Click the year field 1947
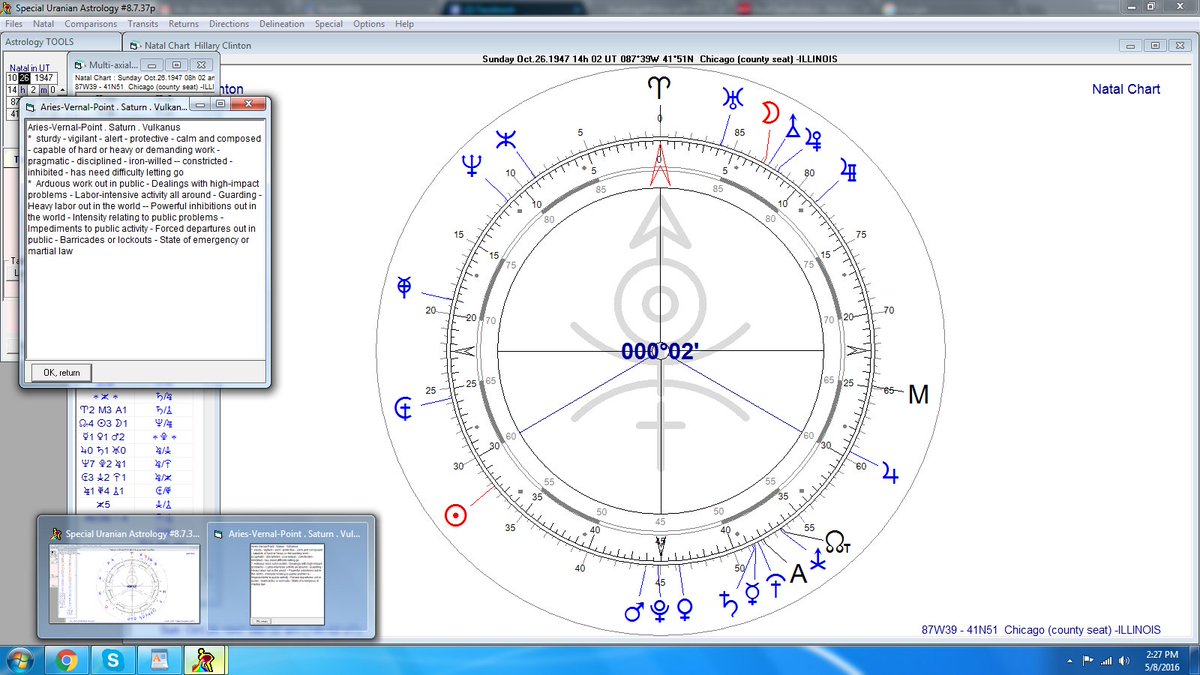The image size is (1200, 675). coord(44,78)
